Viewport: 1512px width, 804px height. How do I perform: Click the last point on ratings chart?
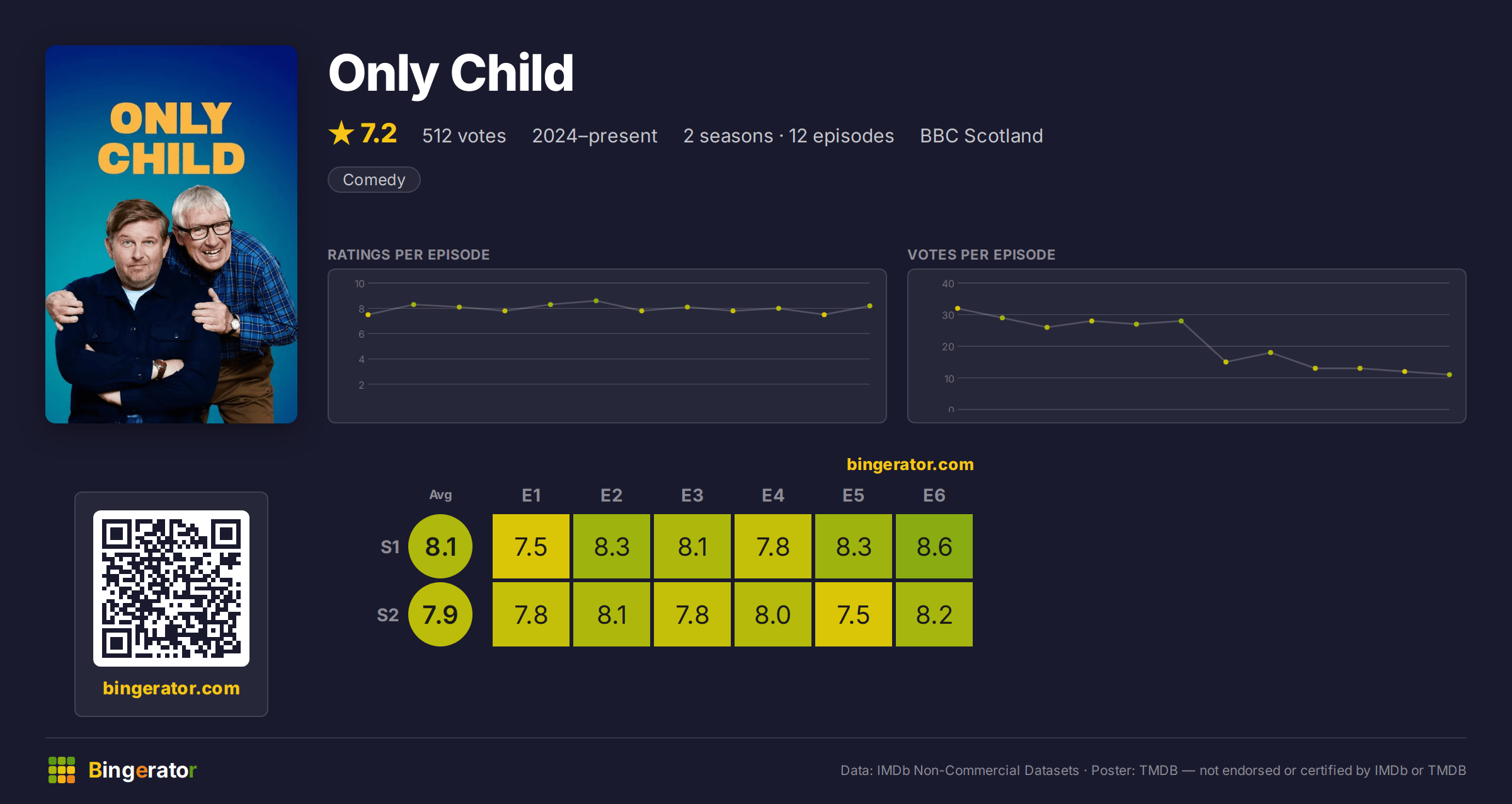pos(870,306)
